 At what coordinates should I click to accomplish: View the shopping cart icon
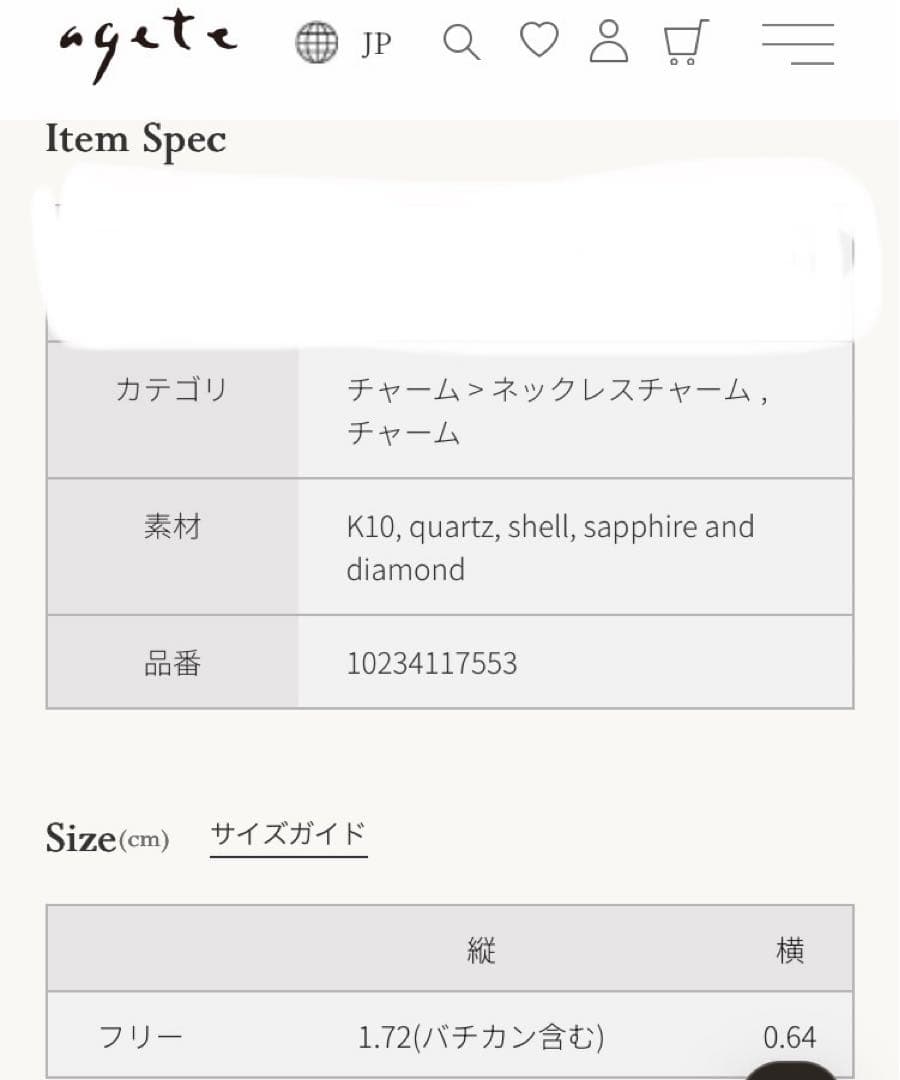tap(685, 42)
